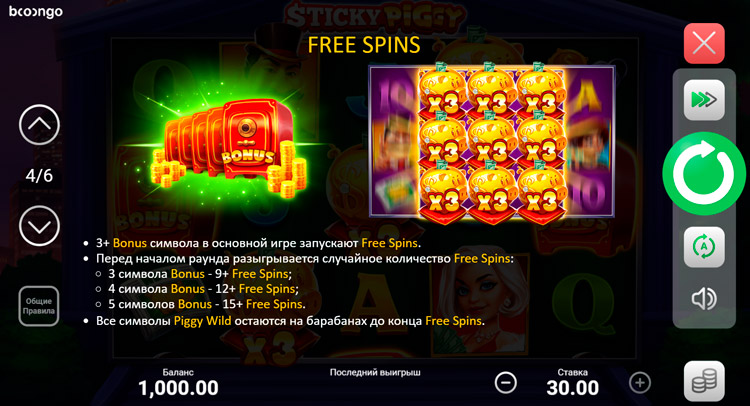Open the autoplay settings button
The height and width of the screenshot is (406, 750).
click(x=704, y=247)
